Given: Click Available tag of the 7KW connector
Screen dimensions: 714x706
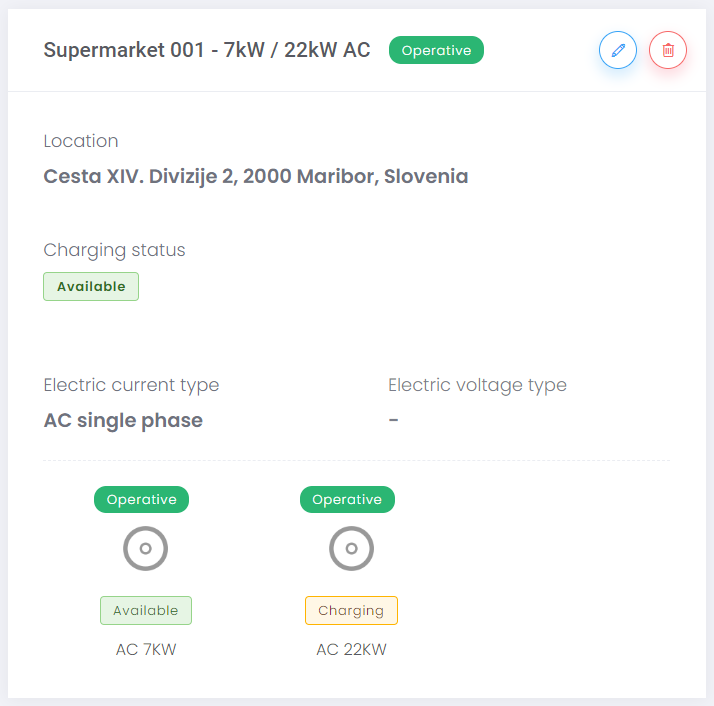Looking at the screenshot, I should (146, 610).
